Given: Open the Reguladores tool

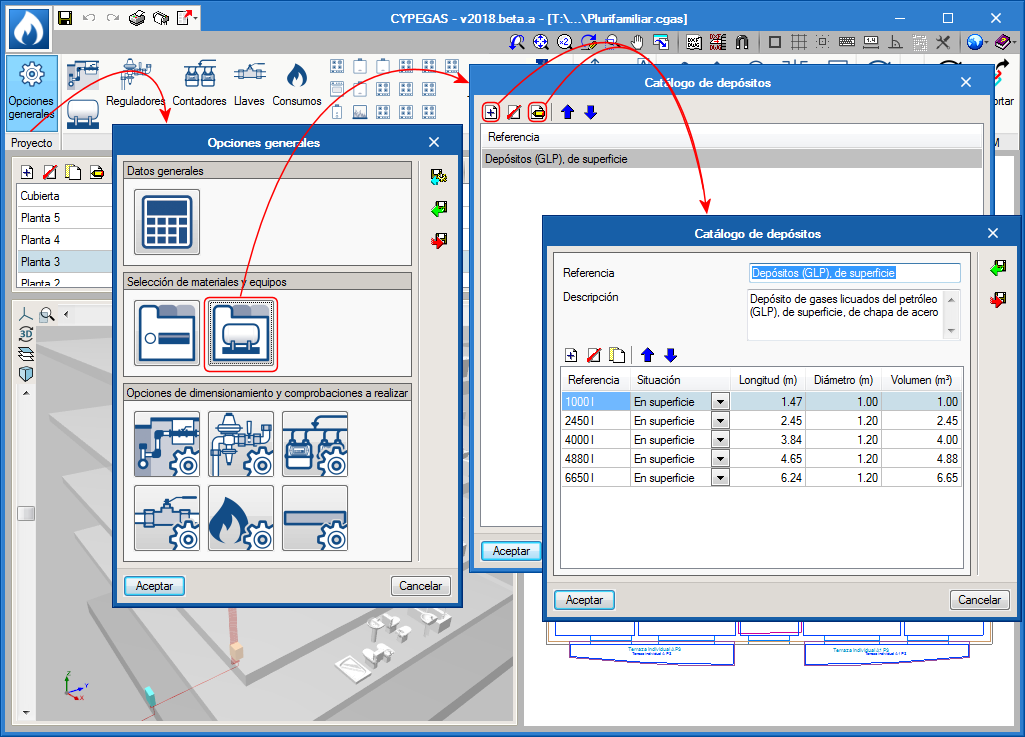Looking at the screenshot, I should (x=135, y=84).
